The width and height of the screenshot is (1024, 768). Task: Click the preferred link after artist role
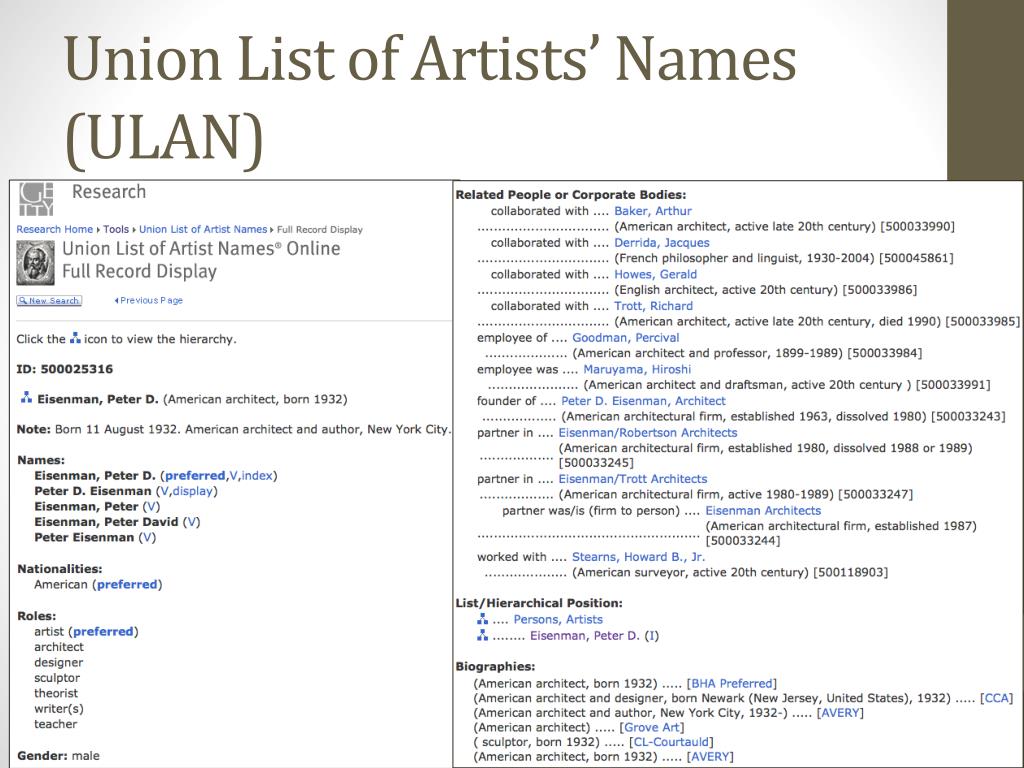[x=103, y=632]
